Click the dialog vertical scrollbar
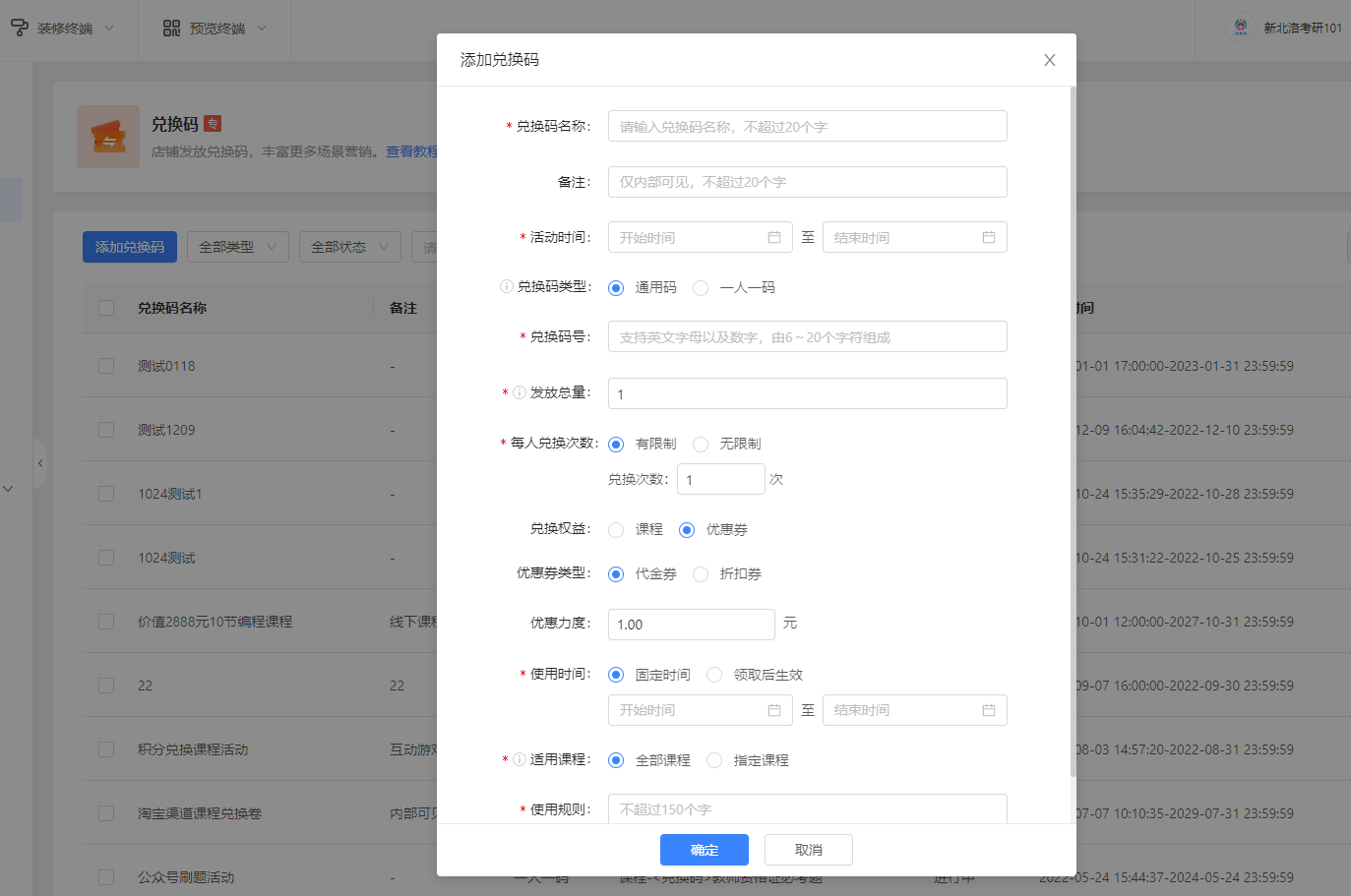 point(1073,433)
